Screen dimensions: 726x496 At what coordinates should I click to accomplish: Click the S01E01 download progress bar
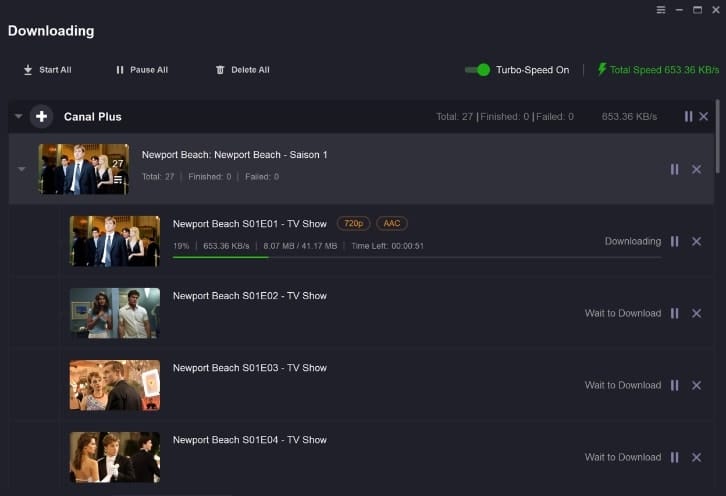point(417,257)
